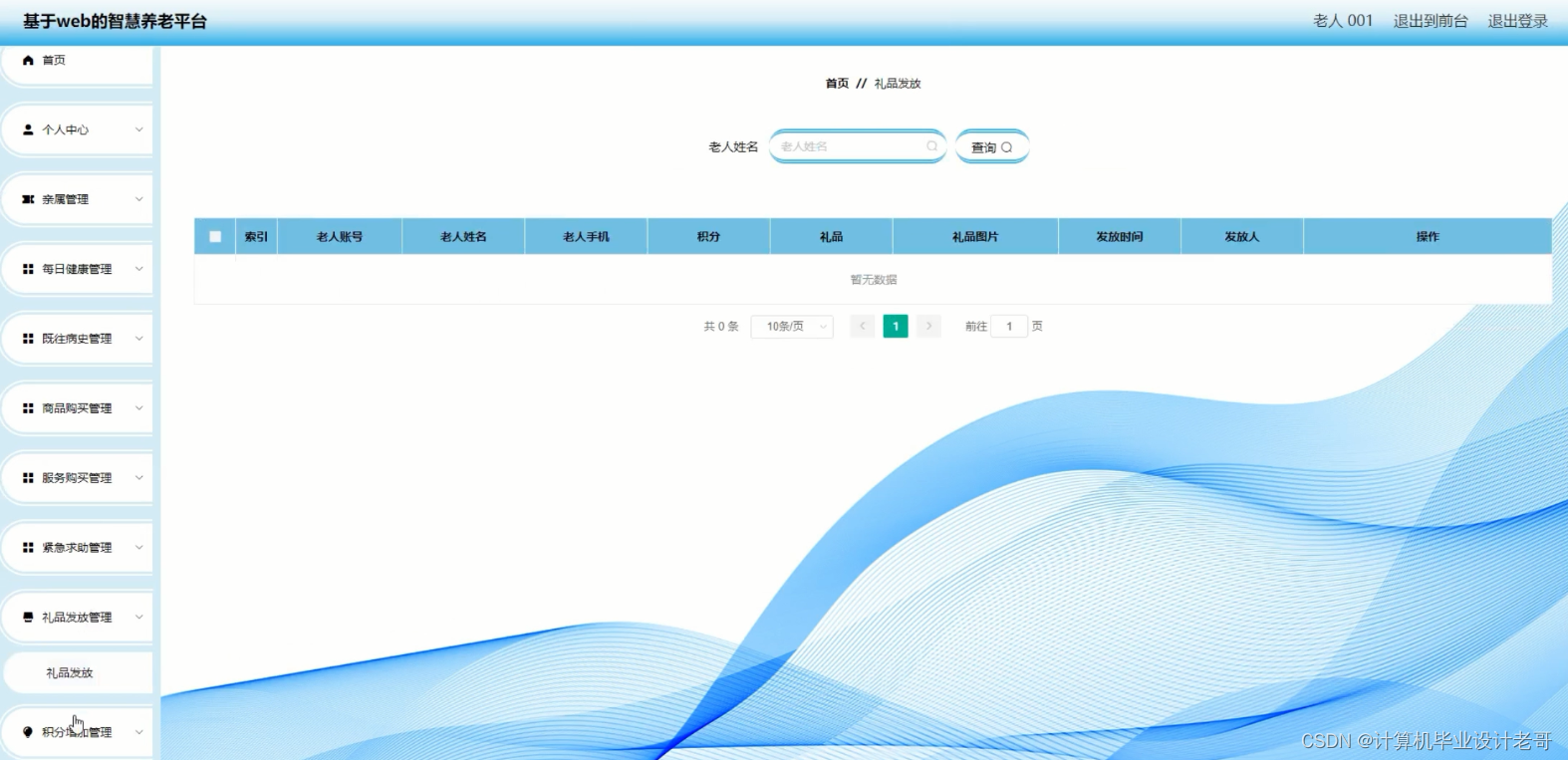Click the 共 0 条 total count text
The image size is (1568, 760).
(x=721, y=326)
